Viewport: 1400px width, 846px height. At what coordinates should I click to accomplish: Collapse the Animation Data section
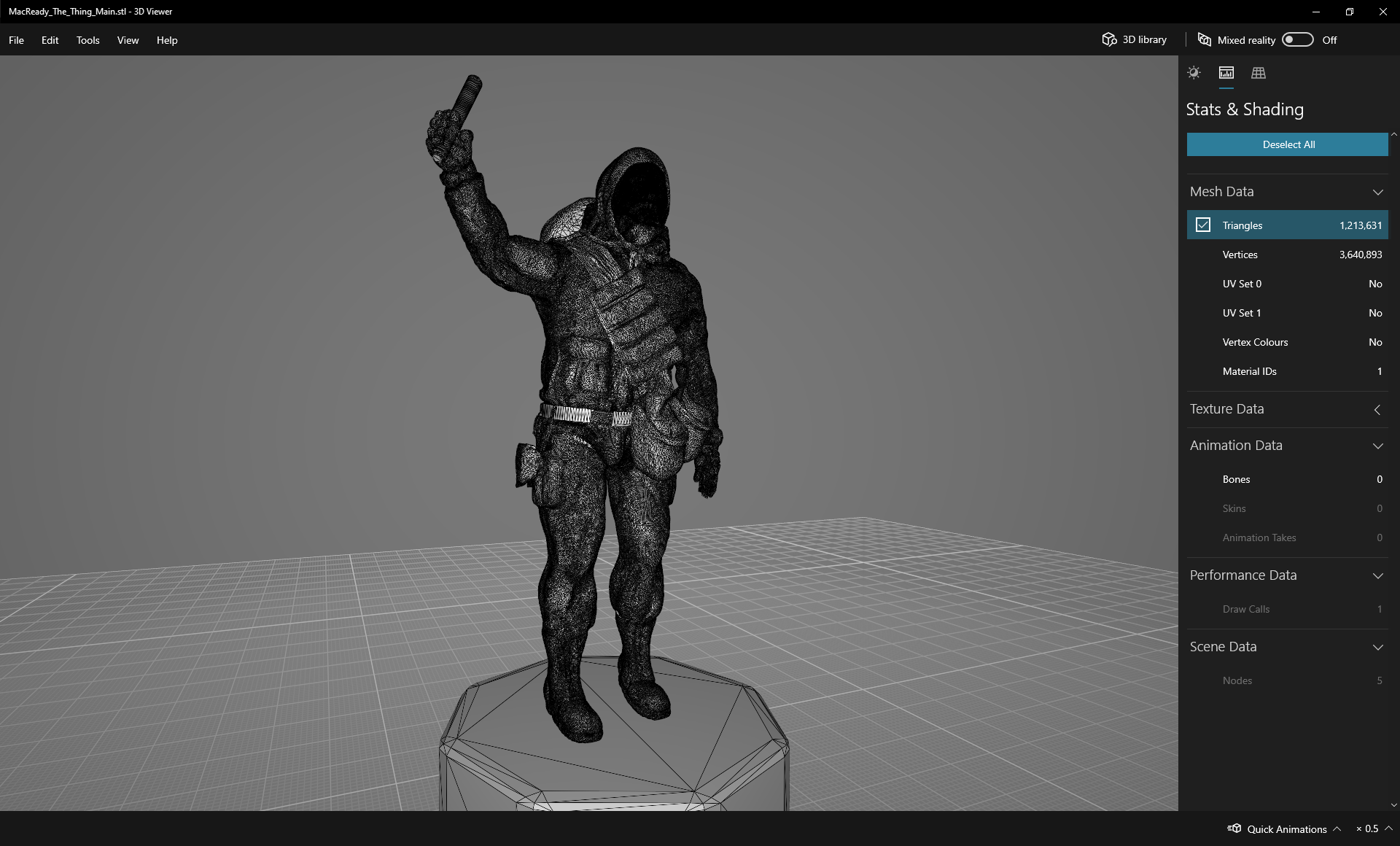pos(1377,446)
